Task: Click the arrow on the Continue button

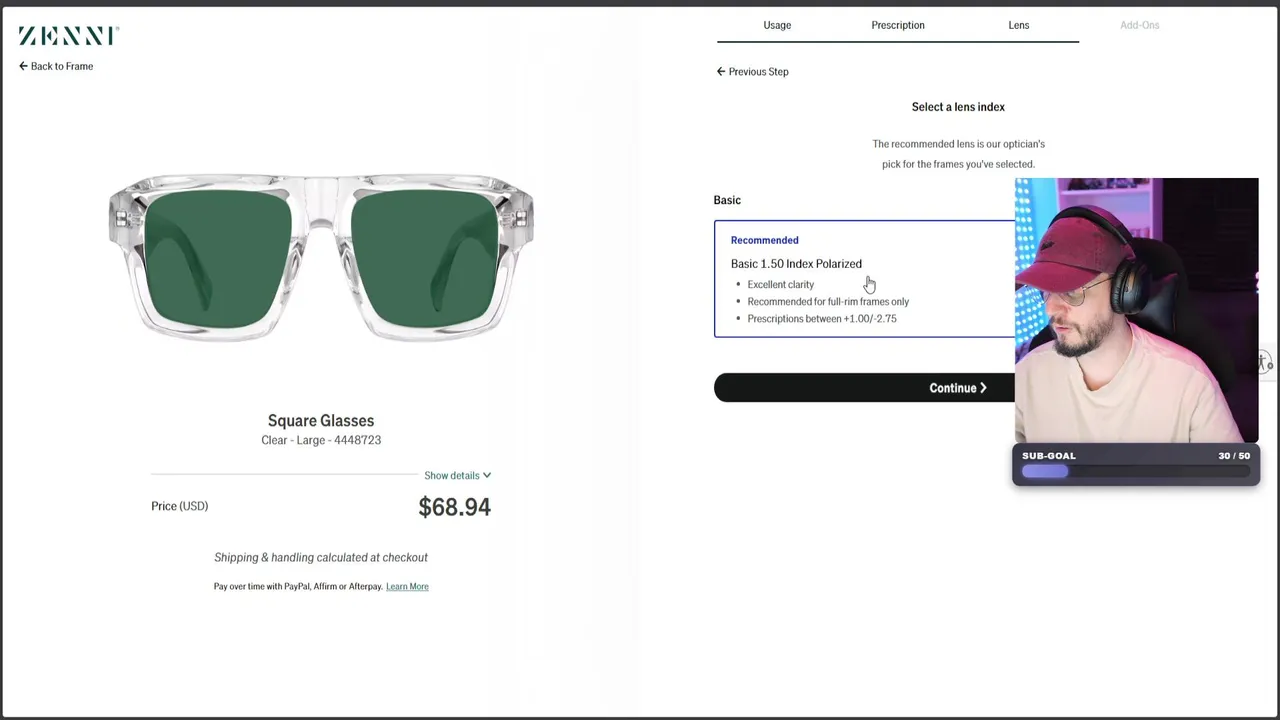Action: click(983, 388)
